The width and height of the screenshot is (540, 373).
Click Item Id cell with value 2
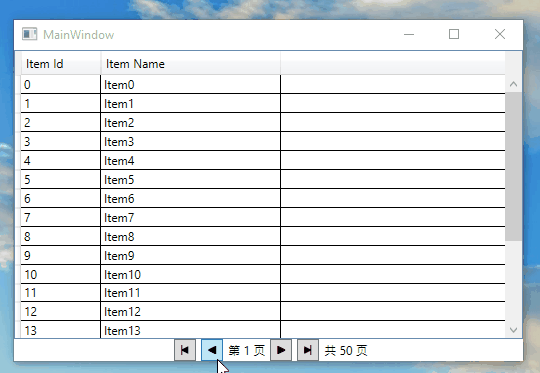(x=61, y=122)
